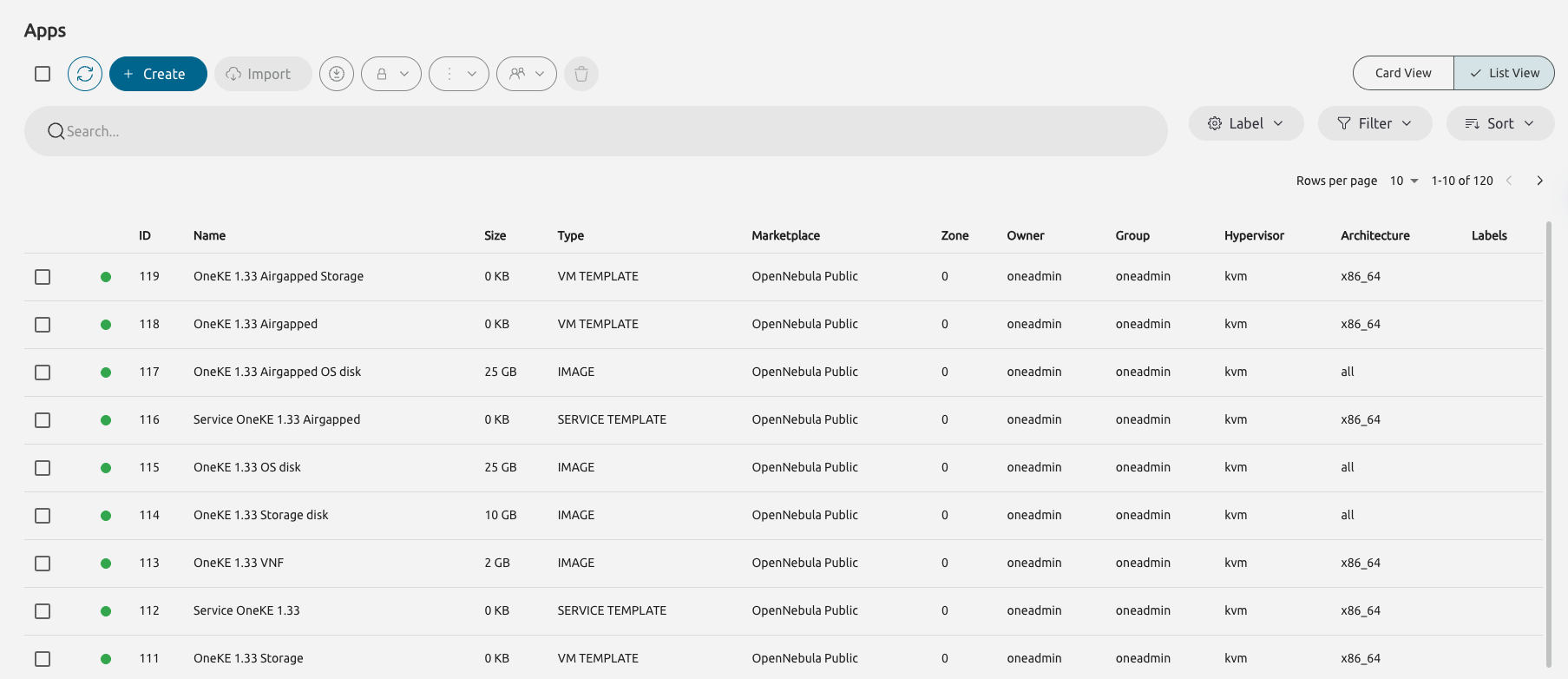Screen dimensions: 1568x679
Task: Click Apps page heading
Action: [x=45, y=30]
